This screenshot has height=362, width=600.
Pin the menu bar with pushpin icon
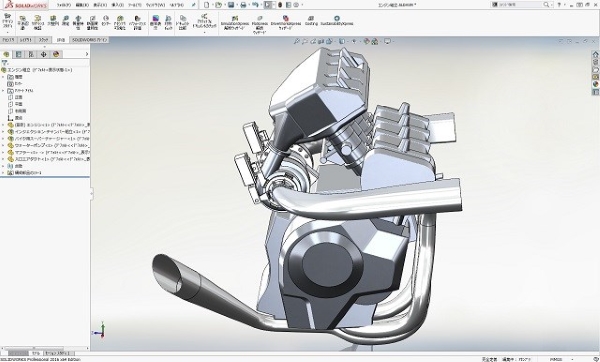pos(194,5)
